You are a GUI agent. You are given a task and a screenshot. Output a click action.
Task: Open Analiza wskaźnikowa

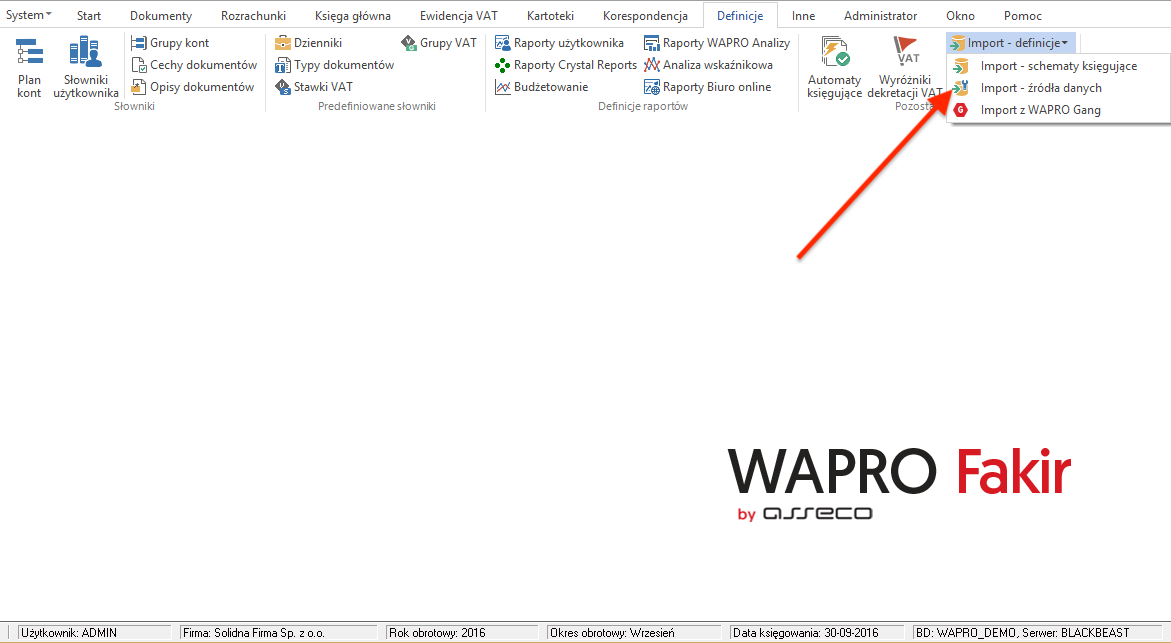point(715,64)
